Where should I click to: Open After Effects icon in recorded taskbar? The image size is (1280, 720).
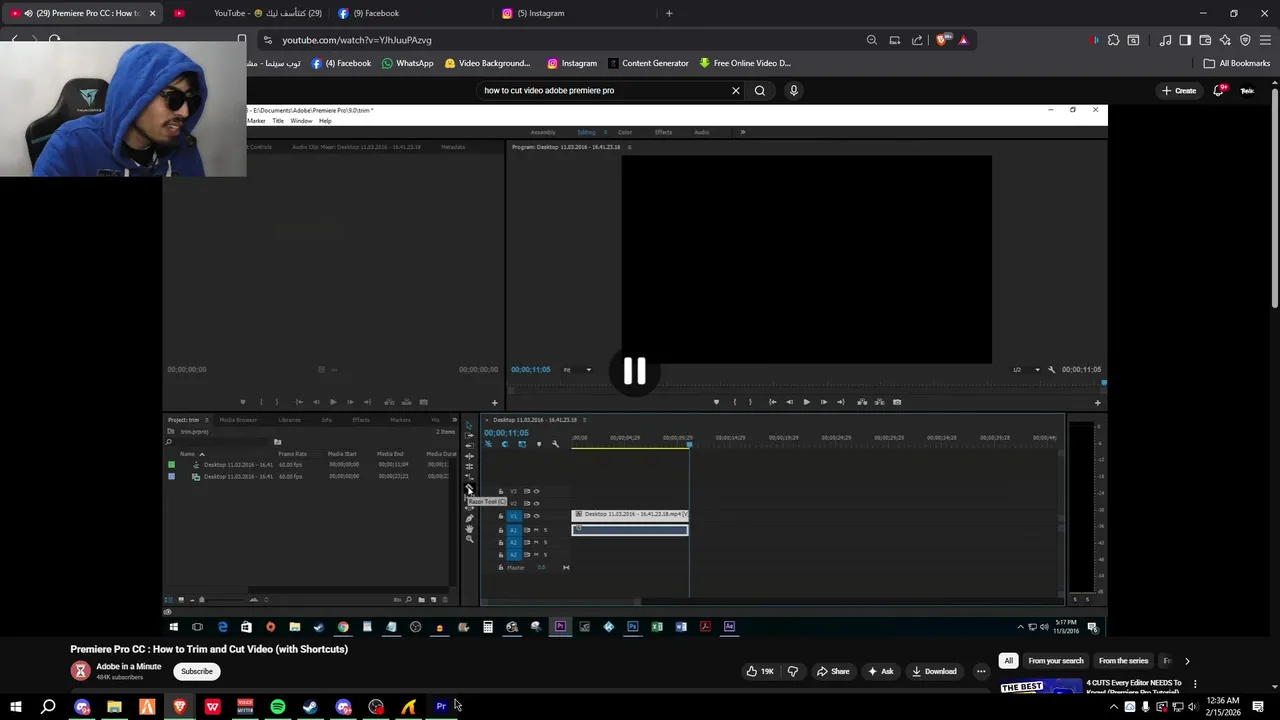click(x=730, y=627)
